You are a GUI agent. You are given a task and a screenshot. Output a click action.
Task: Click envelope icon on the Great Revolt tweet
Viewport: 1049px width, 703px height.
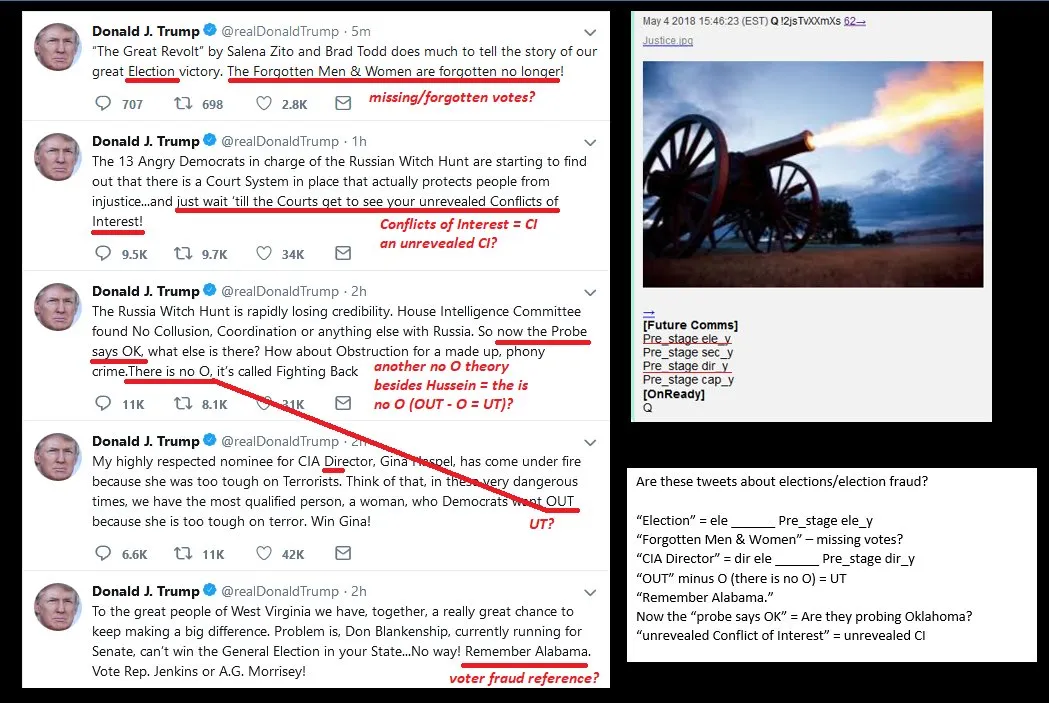[343, 103]
